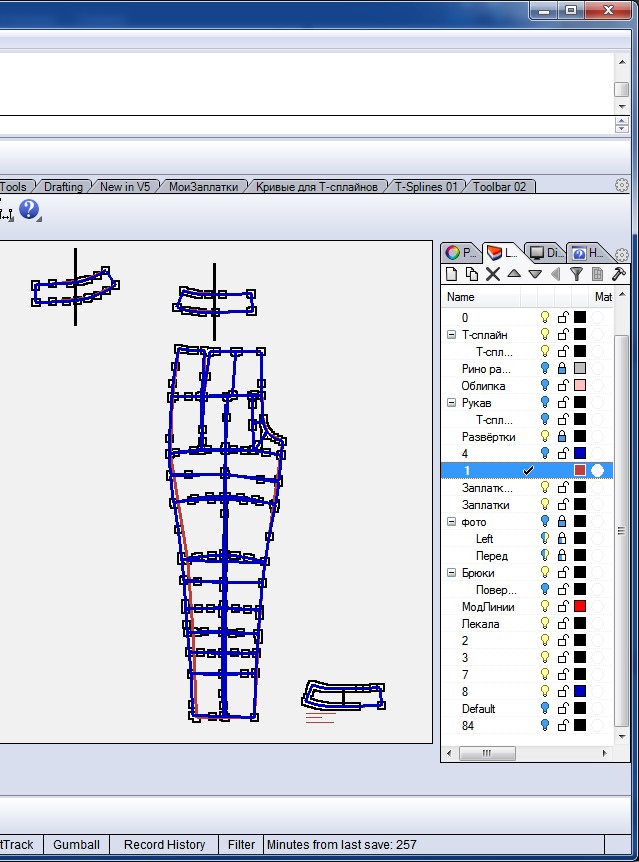Open the layer filter funnel icon

point(576,273)
